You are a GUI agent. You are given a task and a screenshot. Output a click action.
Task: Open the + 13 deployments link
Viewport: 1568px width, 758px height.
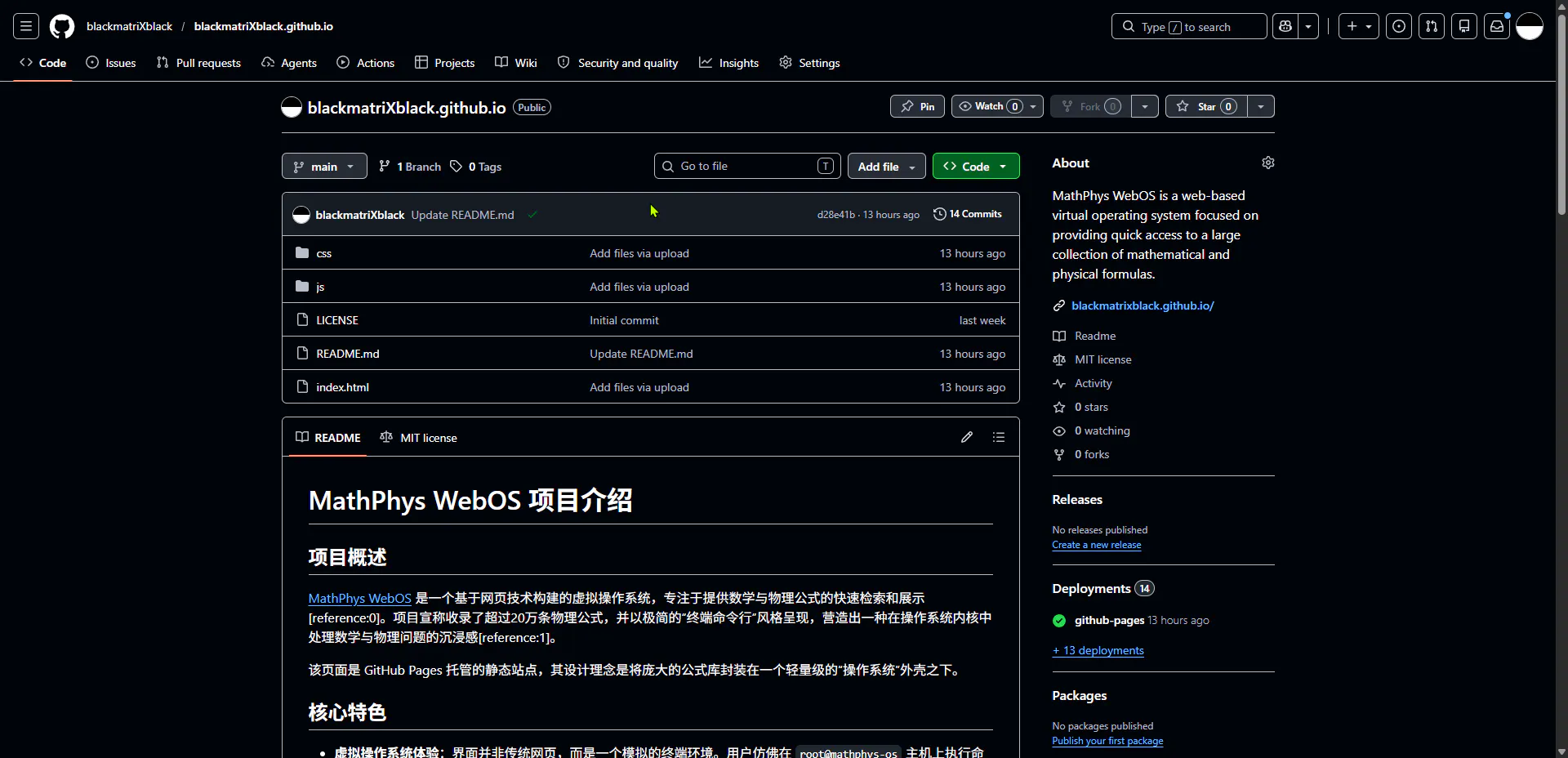[x=1098, y=651]
